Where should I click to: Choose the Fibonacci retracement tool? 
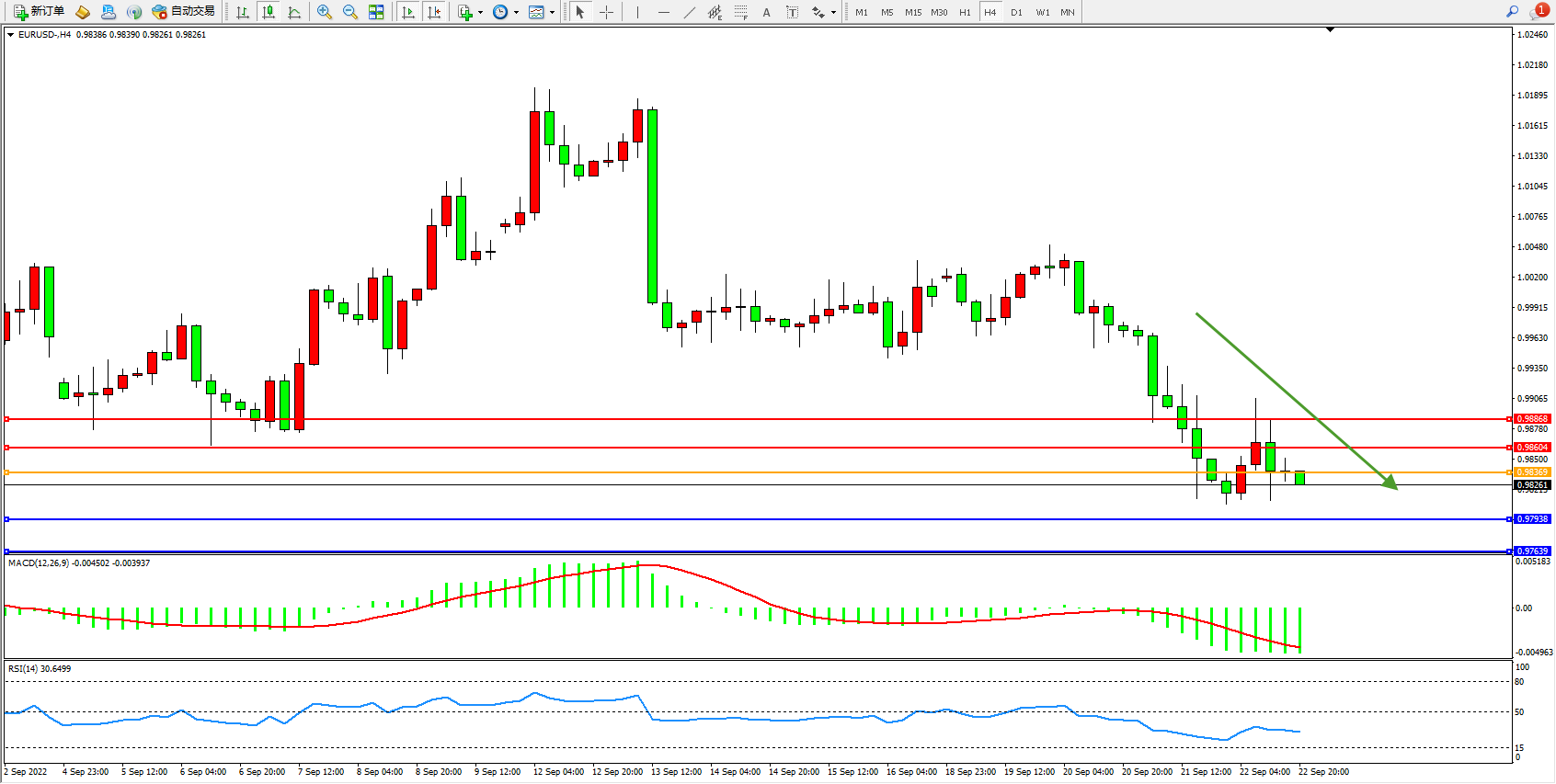click(740, 12)
